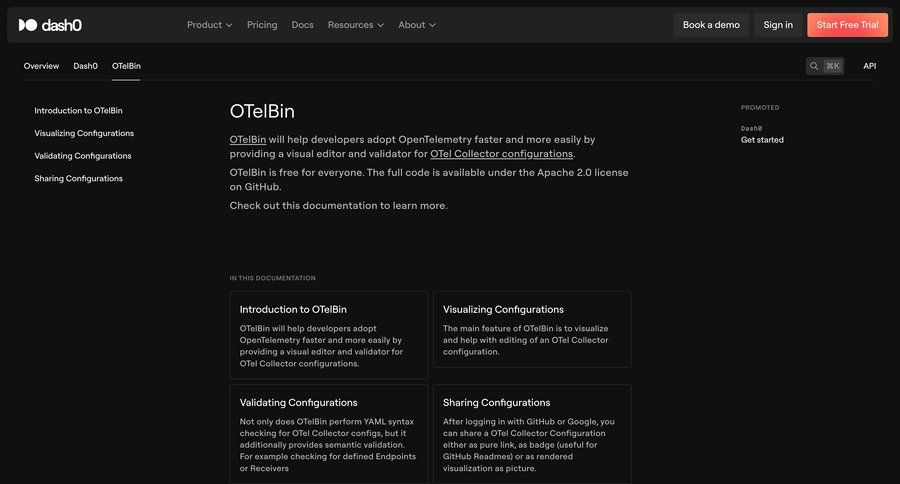900x484 pixels.
Task: Click the Get started promoted link
Action: (762, 140)
